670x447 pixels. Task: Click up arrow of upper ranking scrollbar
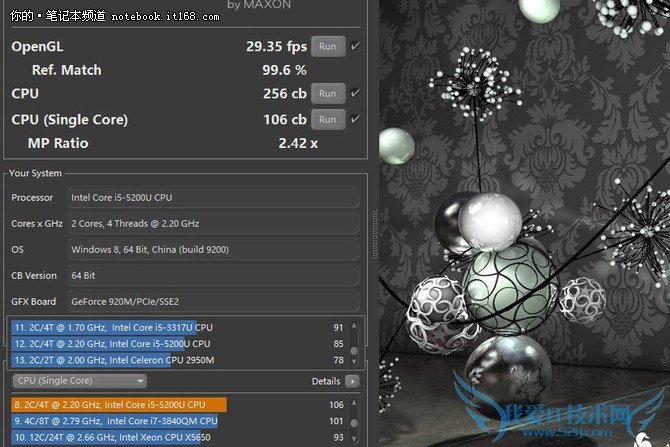(x=354, y=326)
